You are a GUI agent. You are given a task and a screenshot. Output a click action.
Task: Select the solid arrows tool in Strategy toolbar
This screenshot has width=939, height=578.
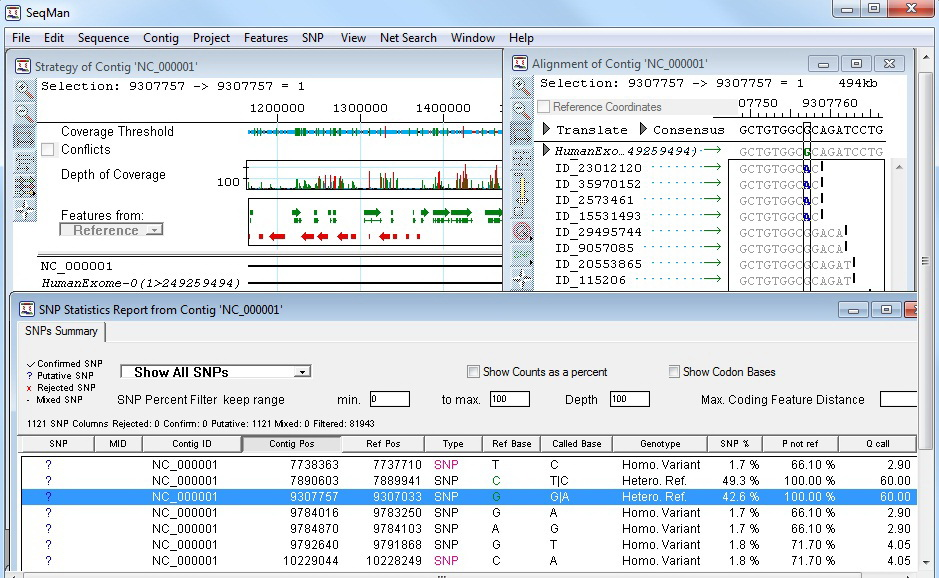coord(24,137)
